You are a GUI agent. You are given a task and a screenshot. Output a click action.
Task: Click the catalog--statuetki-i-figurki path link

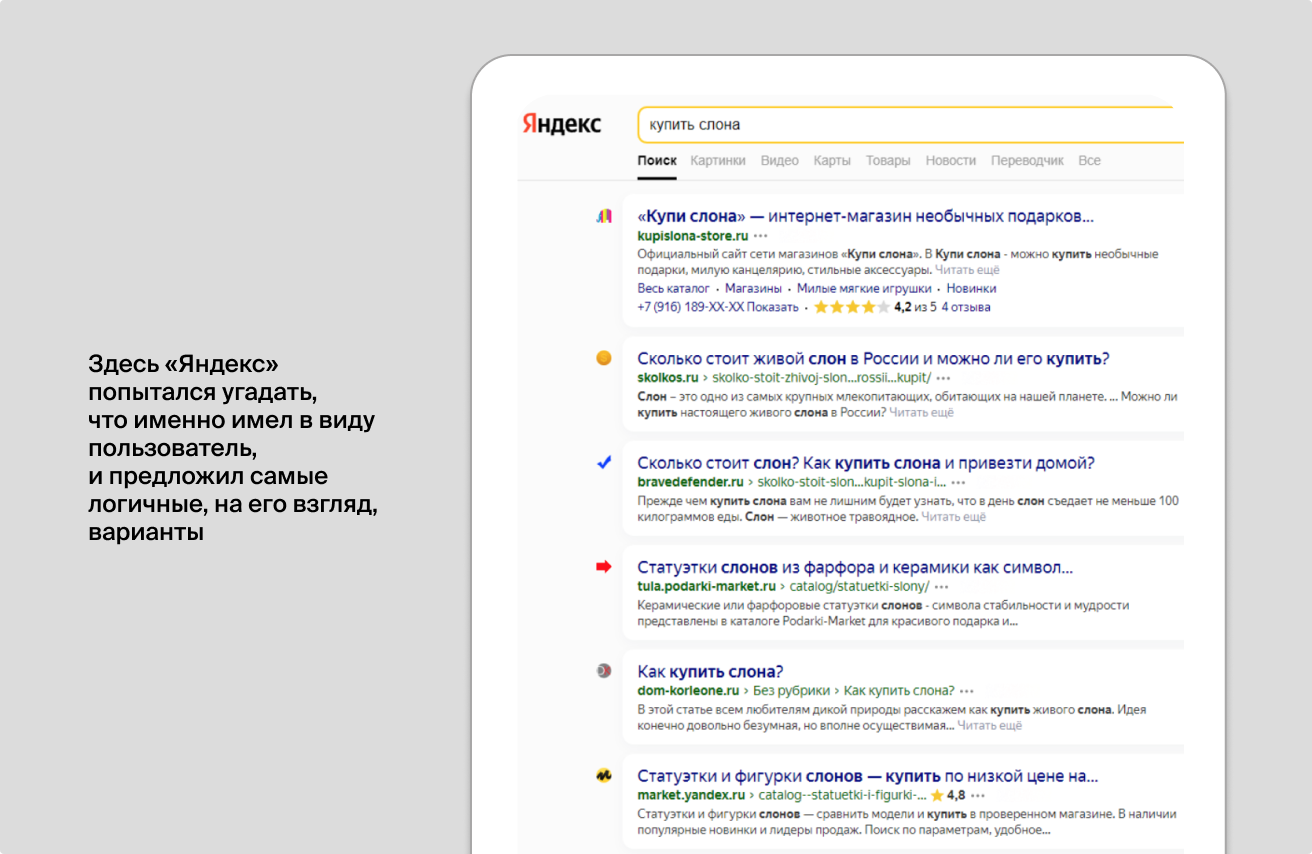(843, 795)
